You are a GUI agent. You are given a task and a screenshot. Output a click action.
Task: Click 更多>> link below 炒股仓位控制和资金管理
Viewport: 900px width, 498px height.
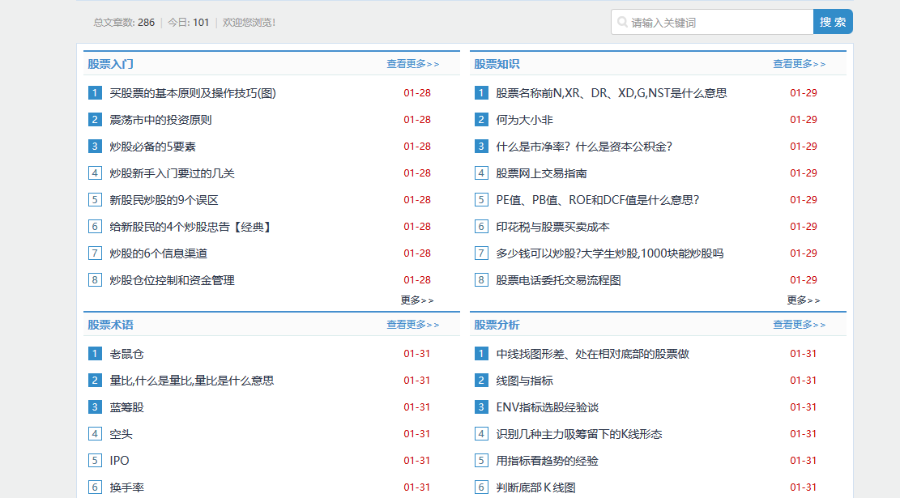coord(417,300)
